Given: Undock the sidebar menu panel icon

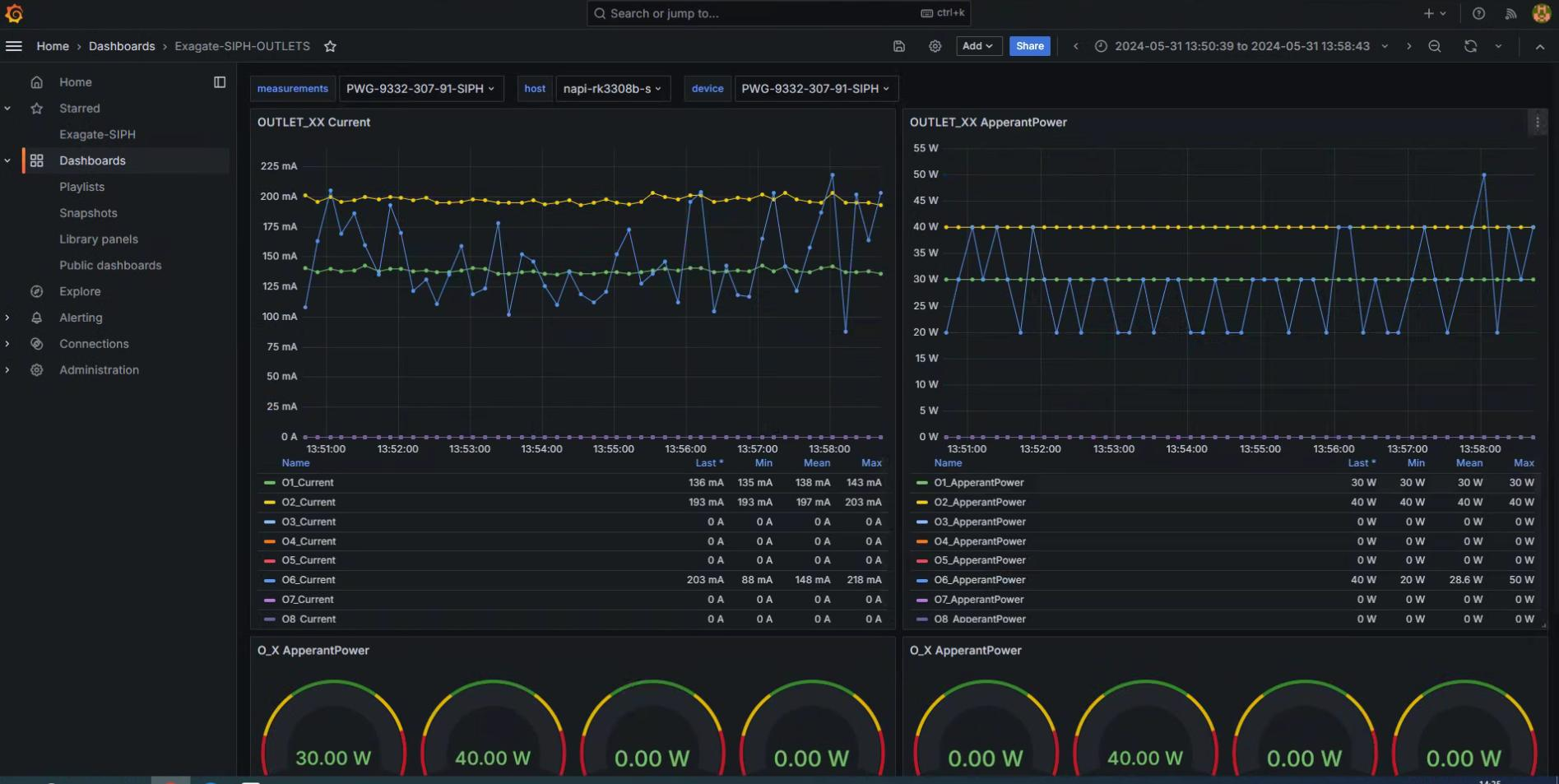Looking at the screenshot, I should coord(220,82).
